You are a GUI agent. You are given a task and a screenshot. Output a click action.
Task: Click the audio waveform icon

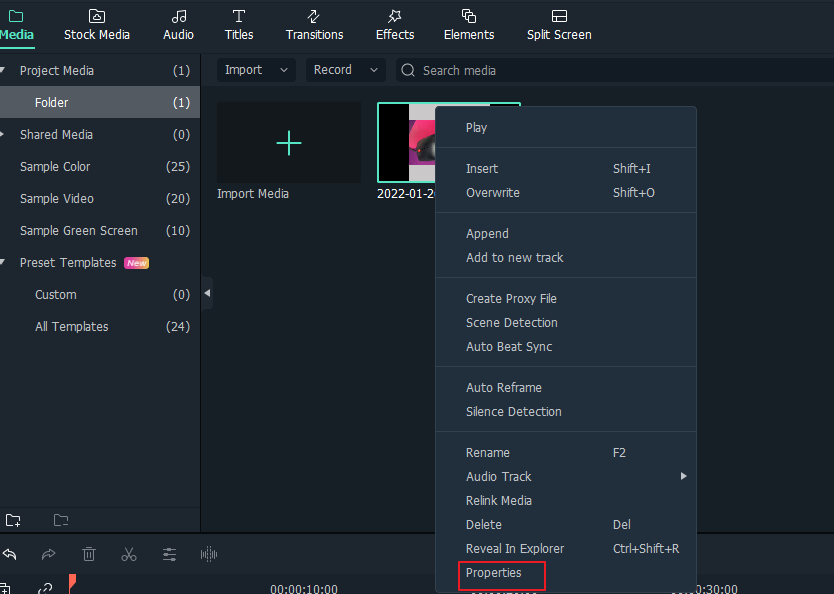tap(209, 554)
